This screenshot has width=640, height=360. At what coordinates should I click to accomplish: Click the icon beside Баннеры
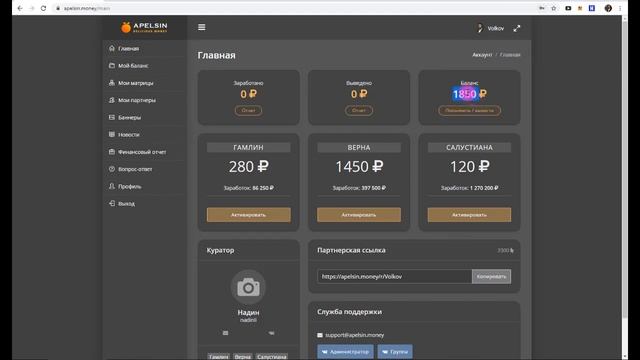(x=112, y=117)
